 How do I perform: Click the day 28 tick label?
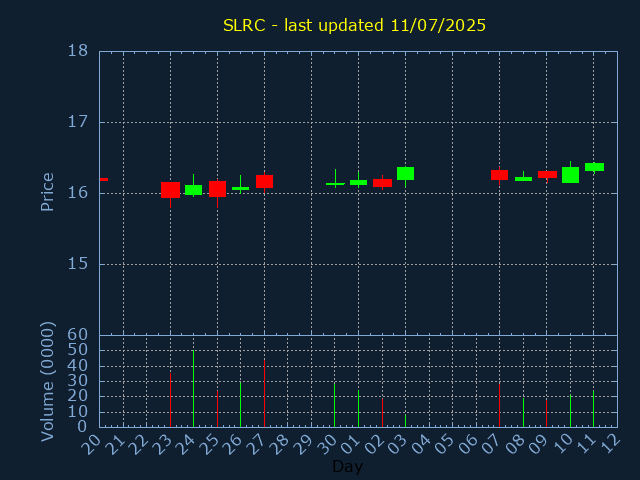(x=280, y=444)
